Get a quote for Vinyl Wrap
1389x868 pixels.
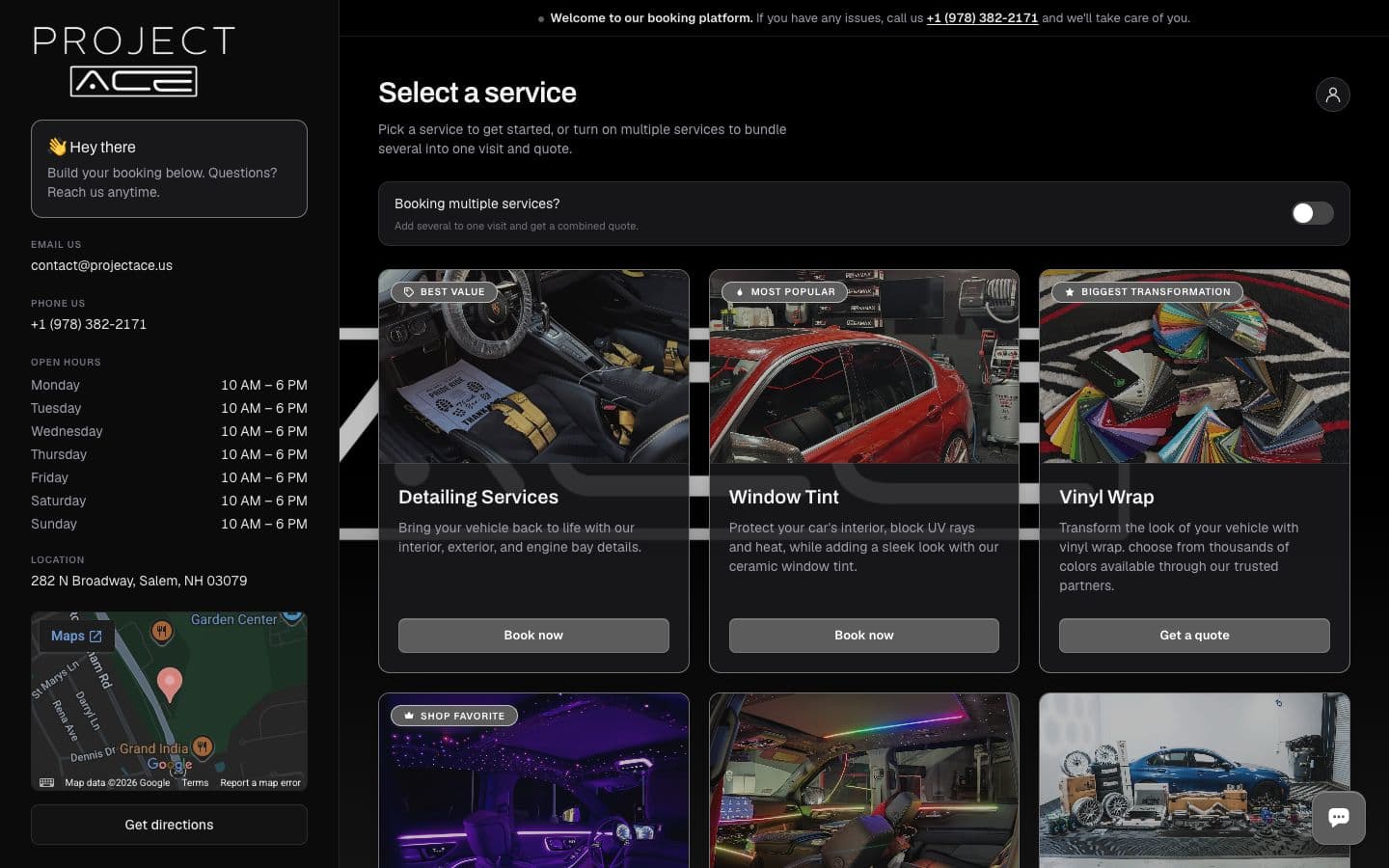(1194, 636)
